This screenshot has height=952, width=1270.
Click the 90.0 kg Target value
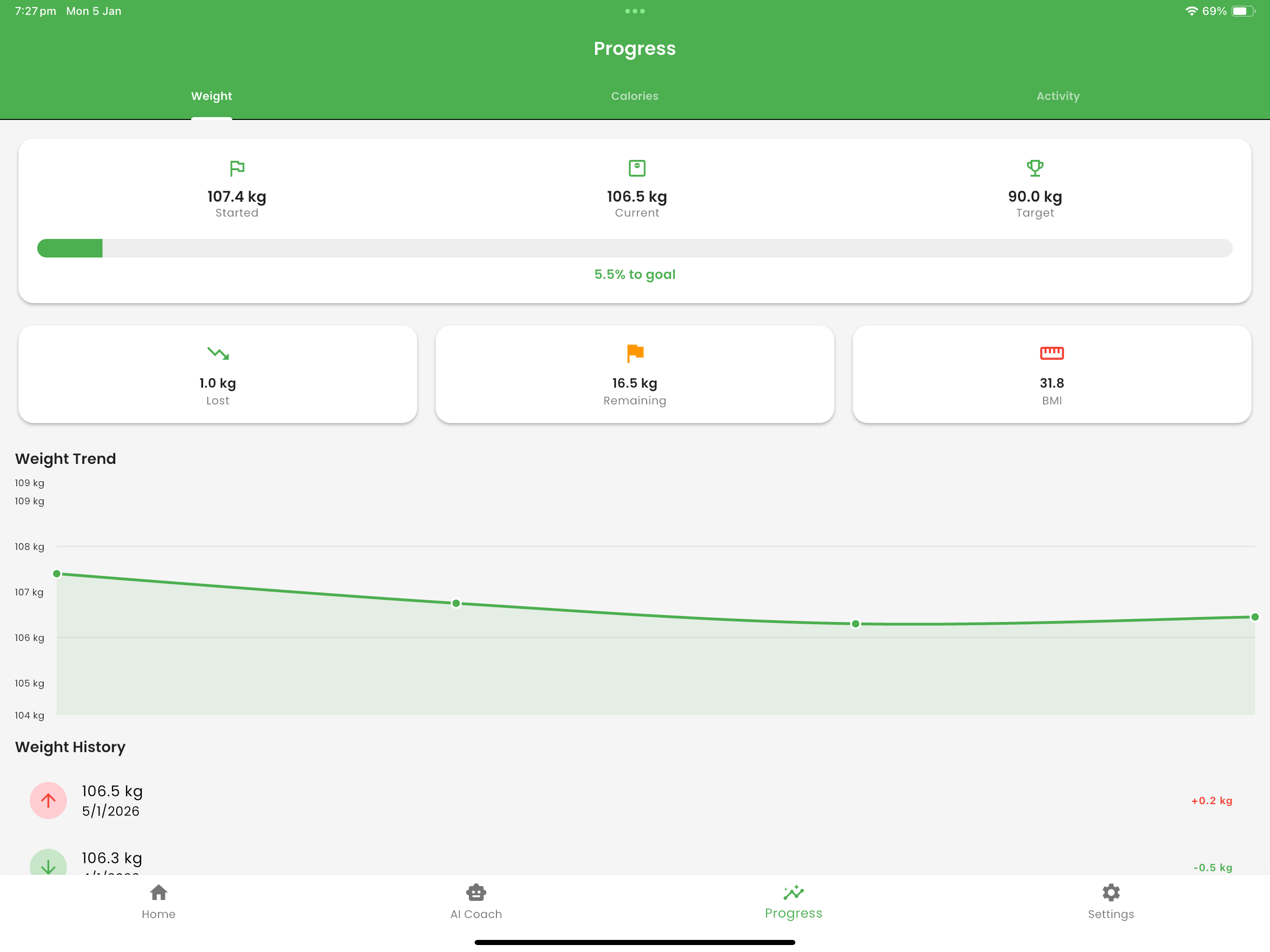point(1035,196)
